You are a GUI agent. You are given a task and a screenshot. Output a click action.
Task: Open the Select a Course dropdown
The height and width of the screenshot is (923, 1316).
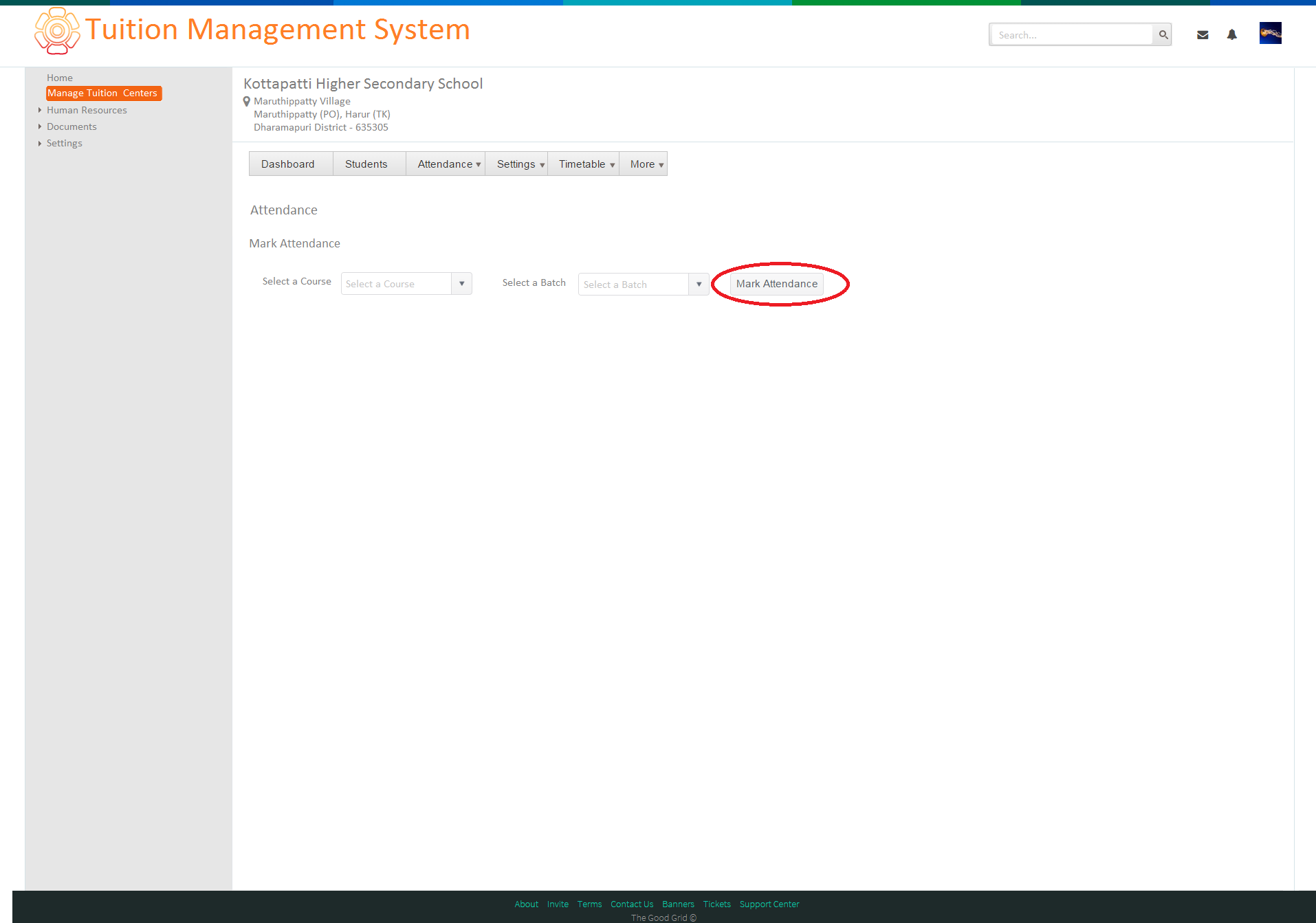coord(406,284)
